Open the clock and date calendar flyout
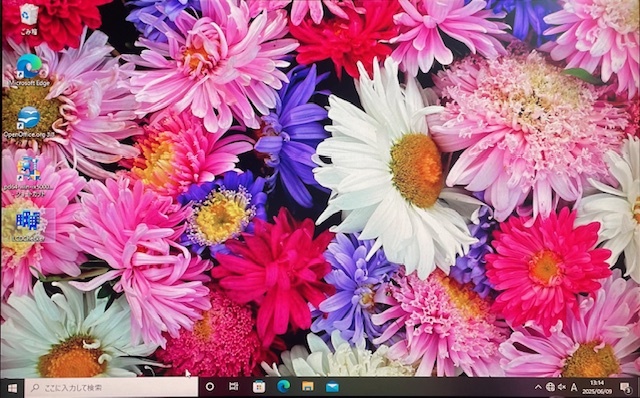The width and height of the screenshot is (640, 398). 596,387
